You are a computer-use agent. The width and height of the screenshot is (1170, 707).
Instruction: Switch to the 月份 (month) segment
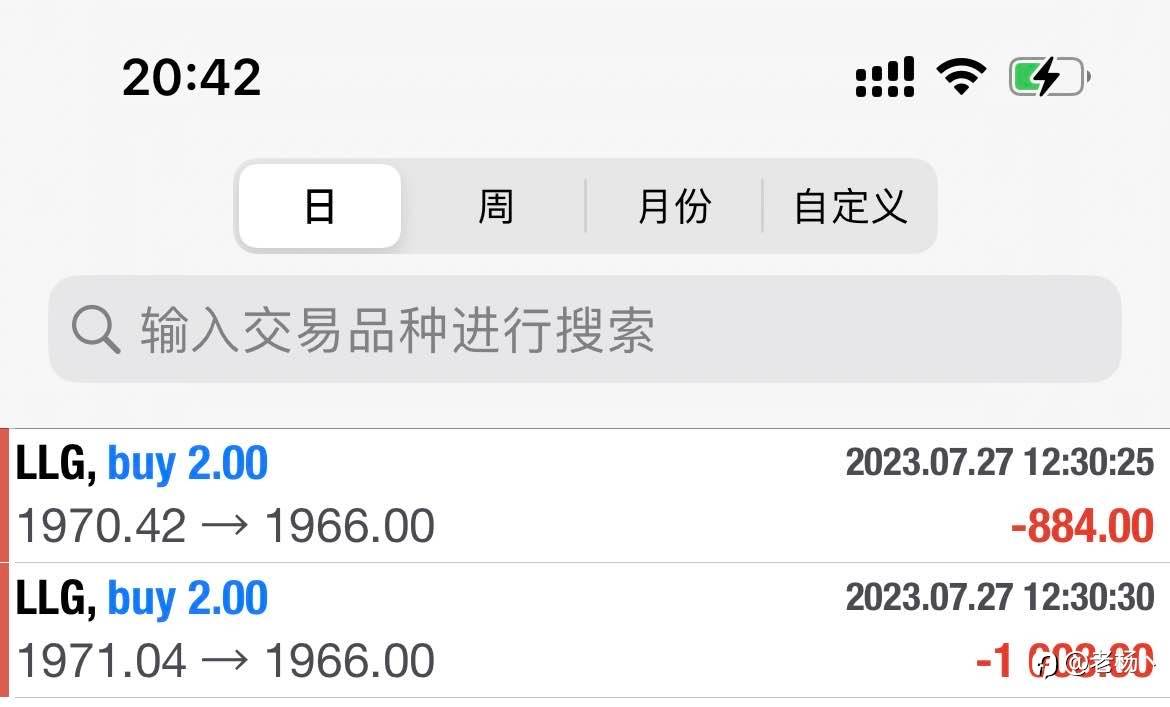(674, 206)
